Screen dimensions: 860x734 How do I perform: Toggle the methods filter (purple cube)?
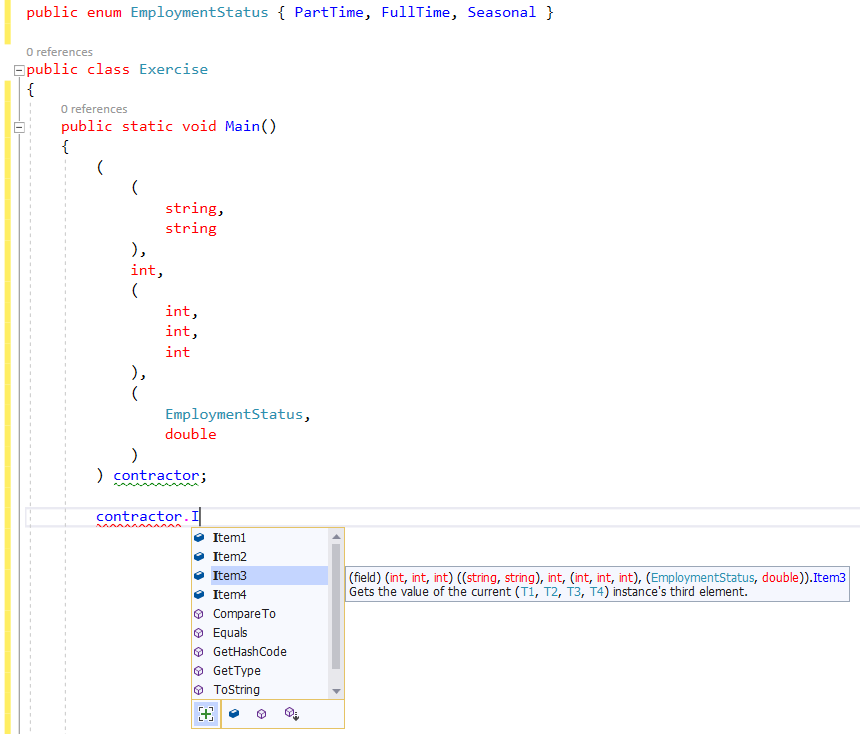(262, 714)
